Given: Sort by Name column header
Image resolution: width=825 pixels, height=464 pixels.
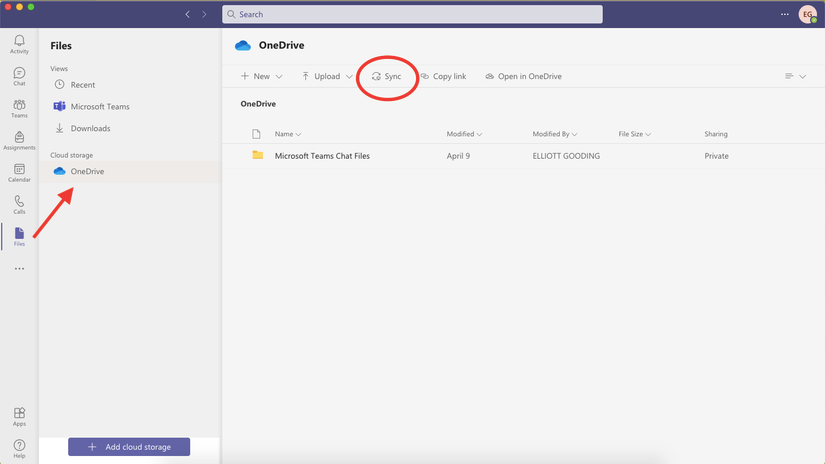Looking at the screenshot, I should (x=287, y=134).
